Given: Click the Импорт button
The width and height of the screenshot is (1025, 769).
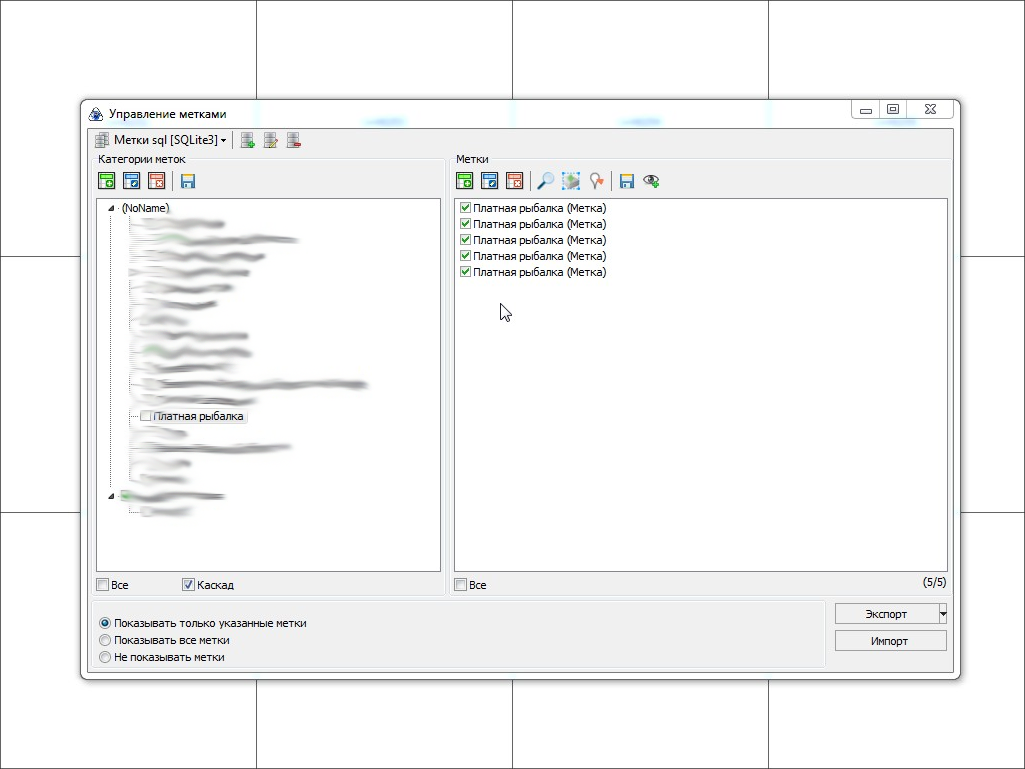Looking at the screenshot, I should tap(890, 641).
